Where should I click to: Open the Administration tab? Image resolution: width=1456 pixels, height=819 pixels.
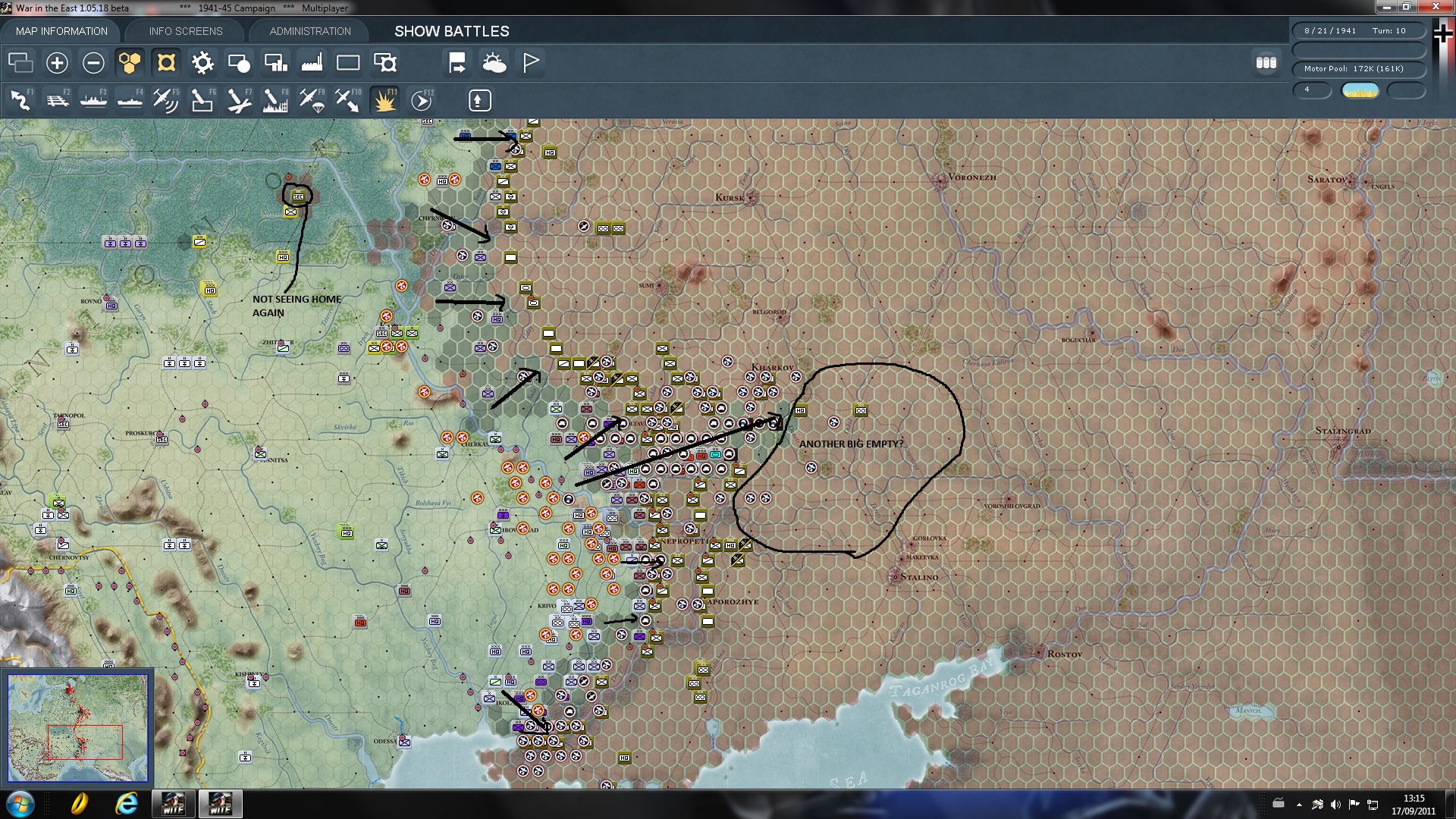click(x=310, y=31)
